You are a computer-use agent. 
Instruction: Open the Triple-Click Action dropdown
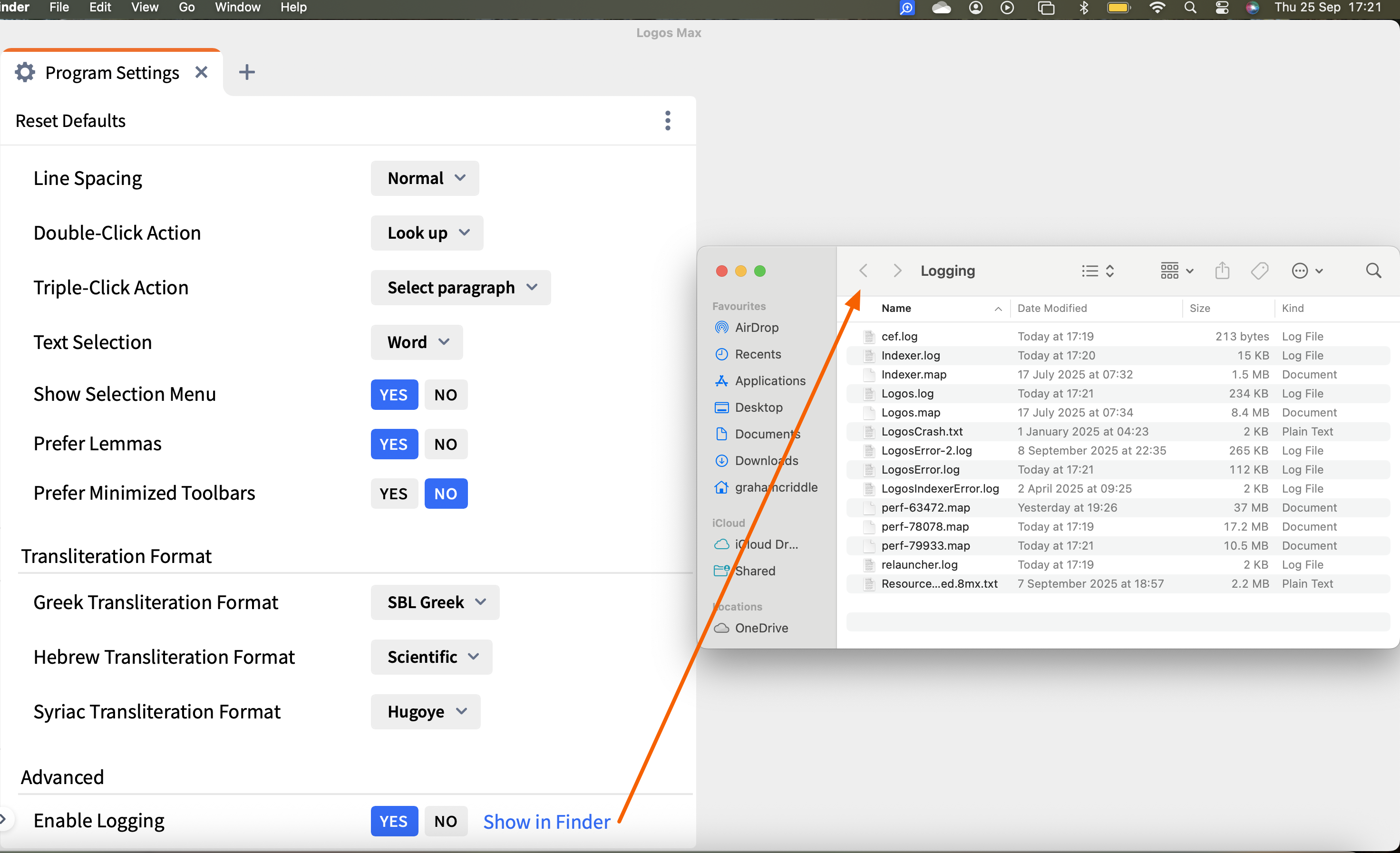coord(461,287)
